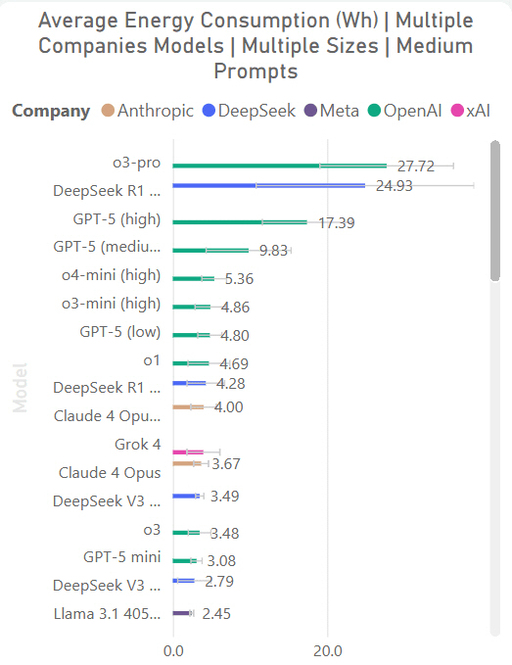Image resolution: width=512 pixels, height=665 pixels.
Task: Click the Grok 4 axis label
Action: tap(138, 444)
